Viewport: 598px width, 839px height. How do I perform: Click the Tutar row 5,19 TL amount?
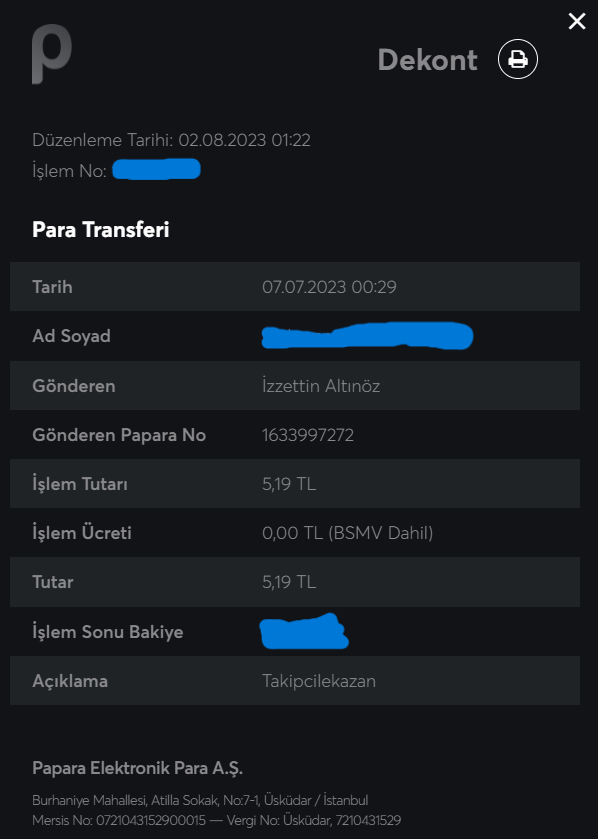[x=289, y=582]
